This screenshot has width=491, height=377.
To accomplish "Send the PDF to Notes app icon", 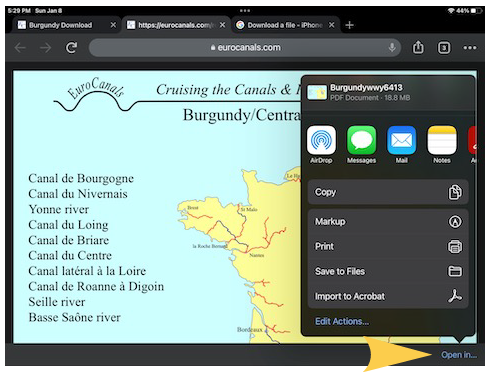I will tap(442, 140).
